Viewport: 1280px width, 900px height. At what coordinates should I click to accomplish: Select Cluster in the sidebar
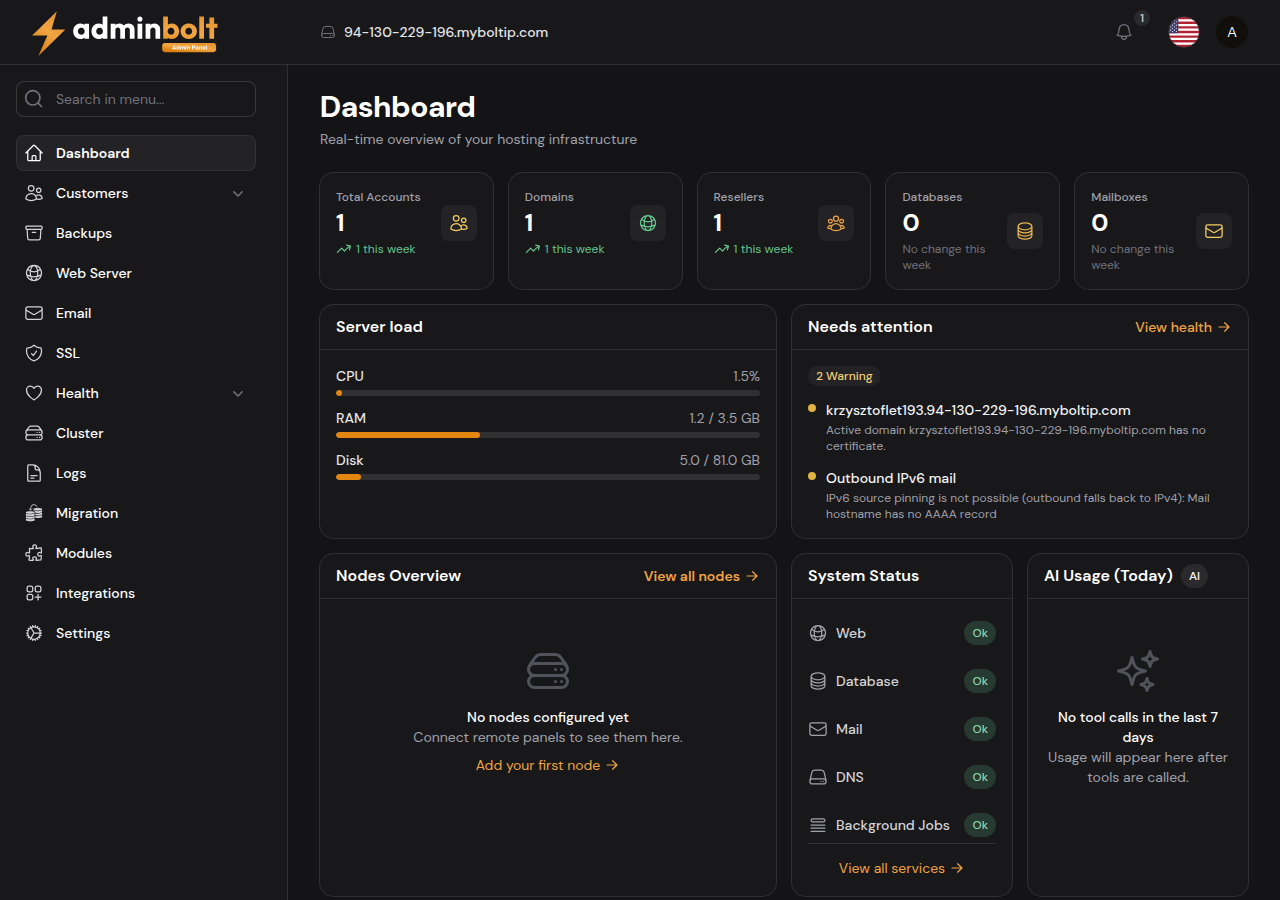pos(136,433)
